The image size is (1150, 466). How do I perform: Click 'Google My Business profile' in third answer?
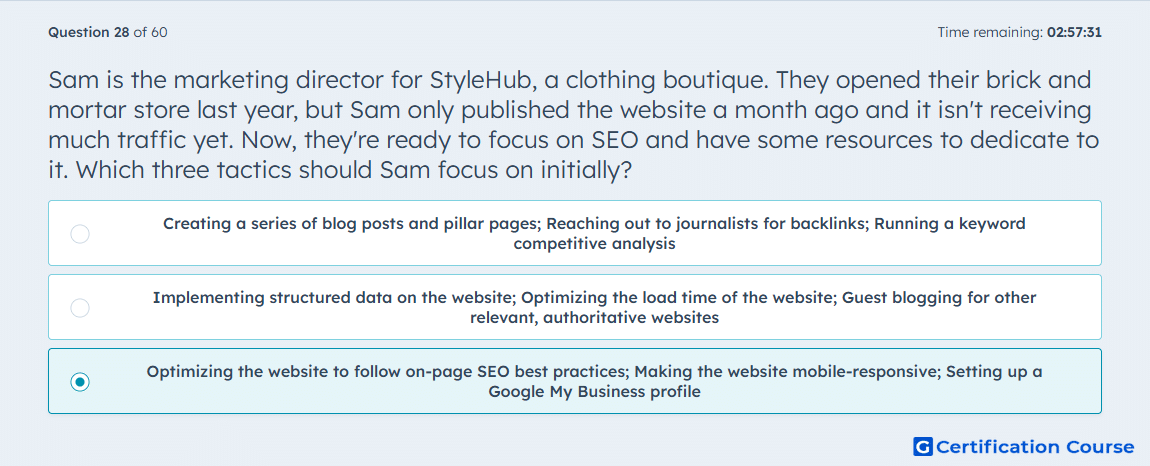594,391
